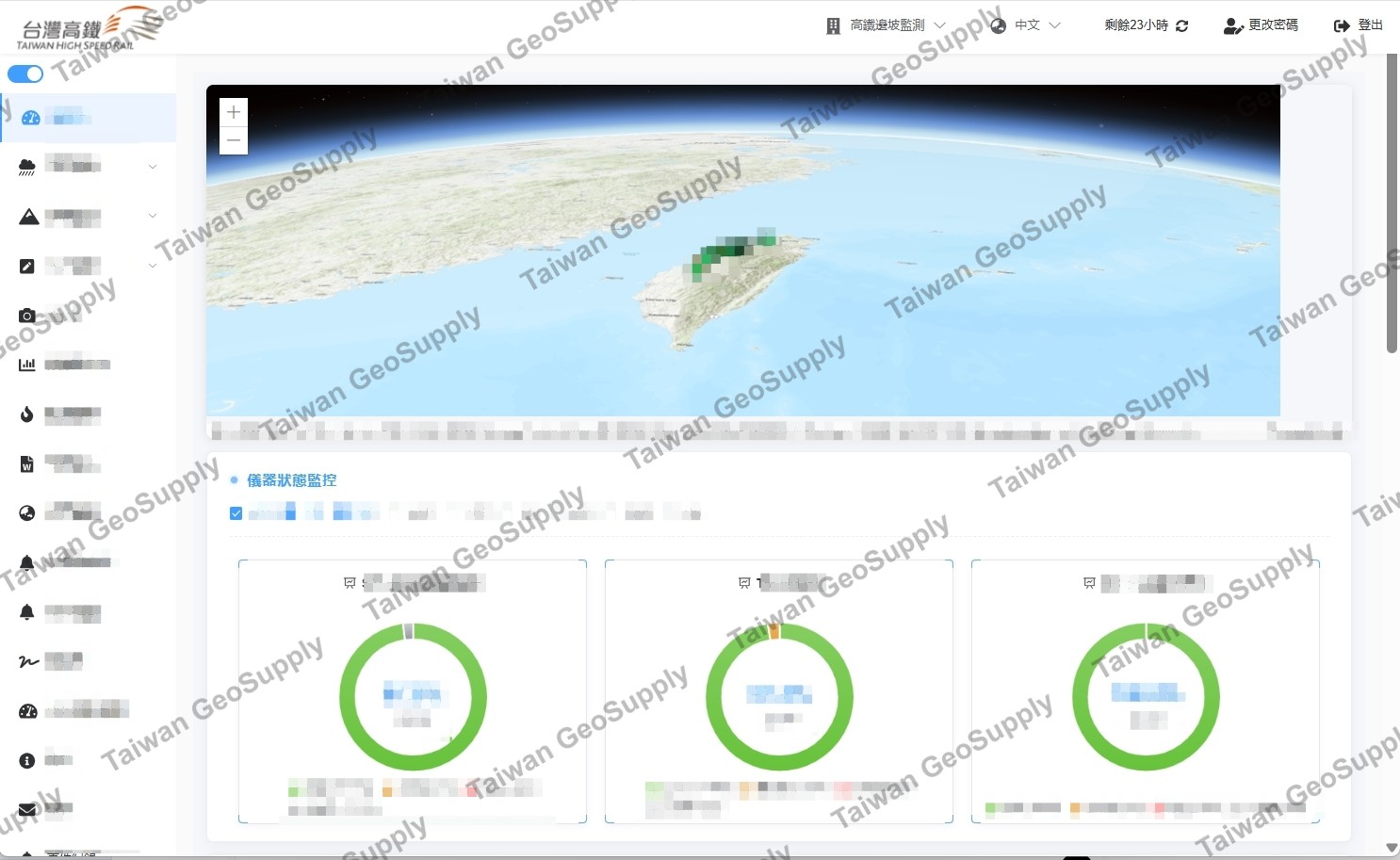Open the globe icon sidebar item
The width and height of the screenshot is (1400, 860).
[88, 512]
